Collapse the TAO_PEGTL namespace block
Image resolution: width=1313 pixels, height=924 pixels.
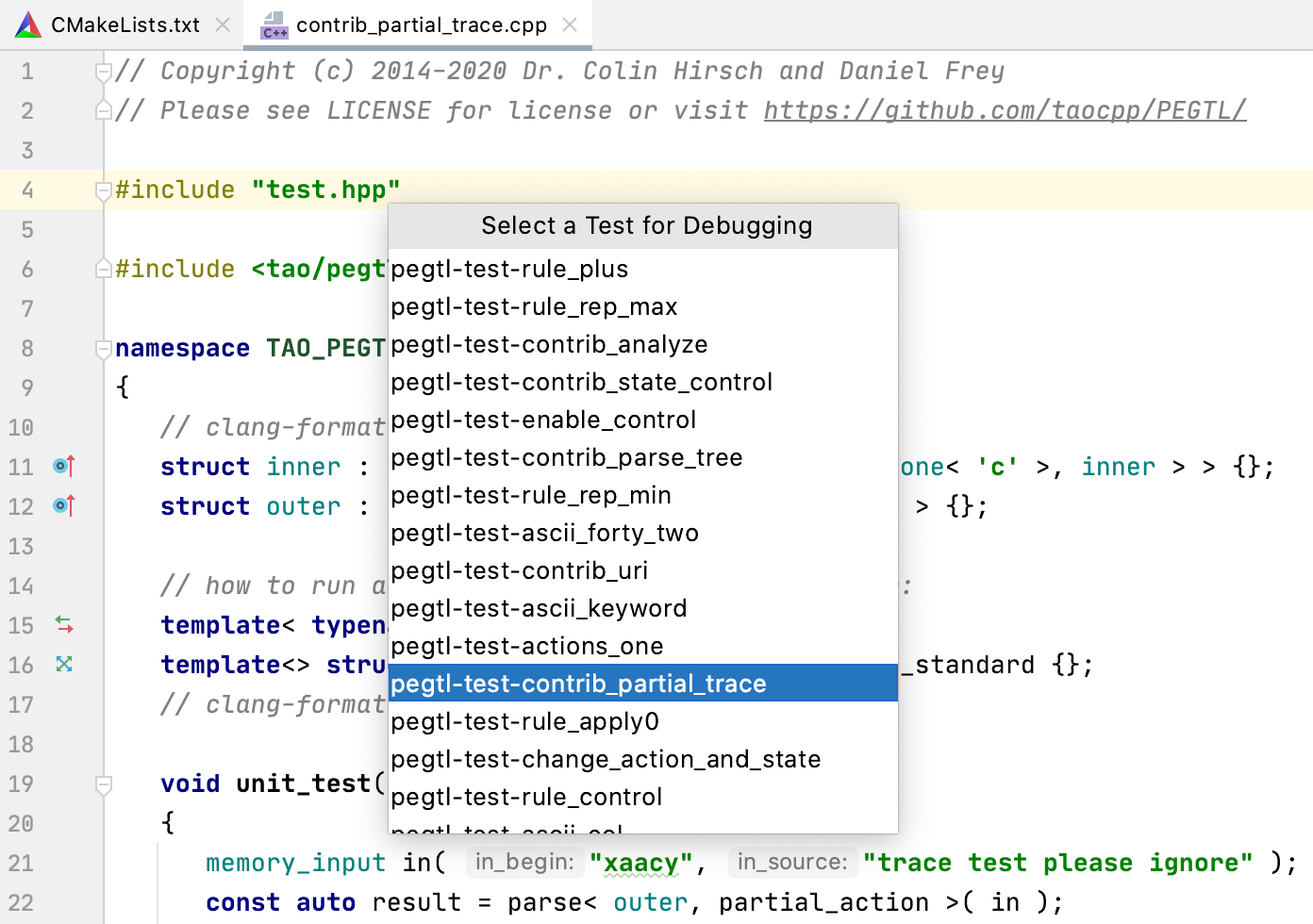(104, 347)
